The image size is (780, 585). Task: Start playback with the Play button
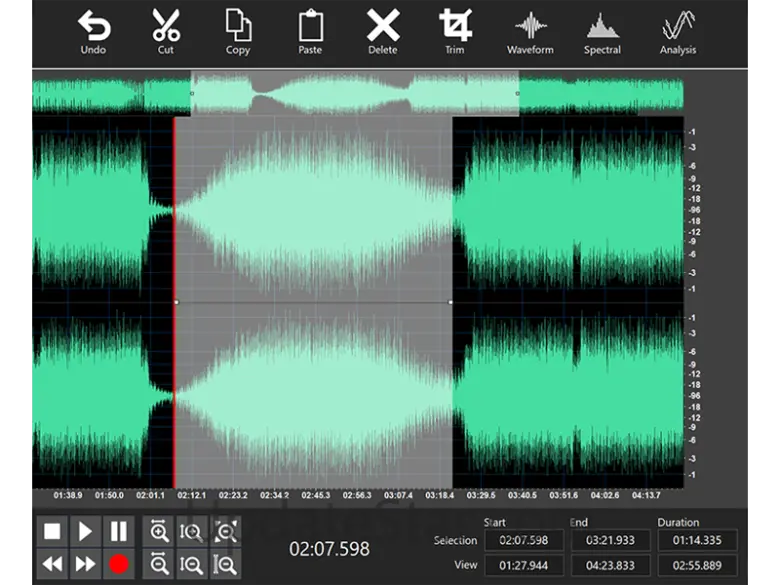[x=85, y=532]
